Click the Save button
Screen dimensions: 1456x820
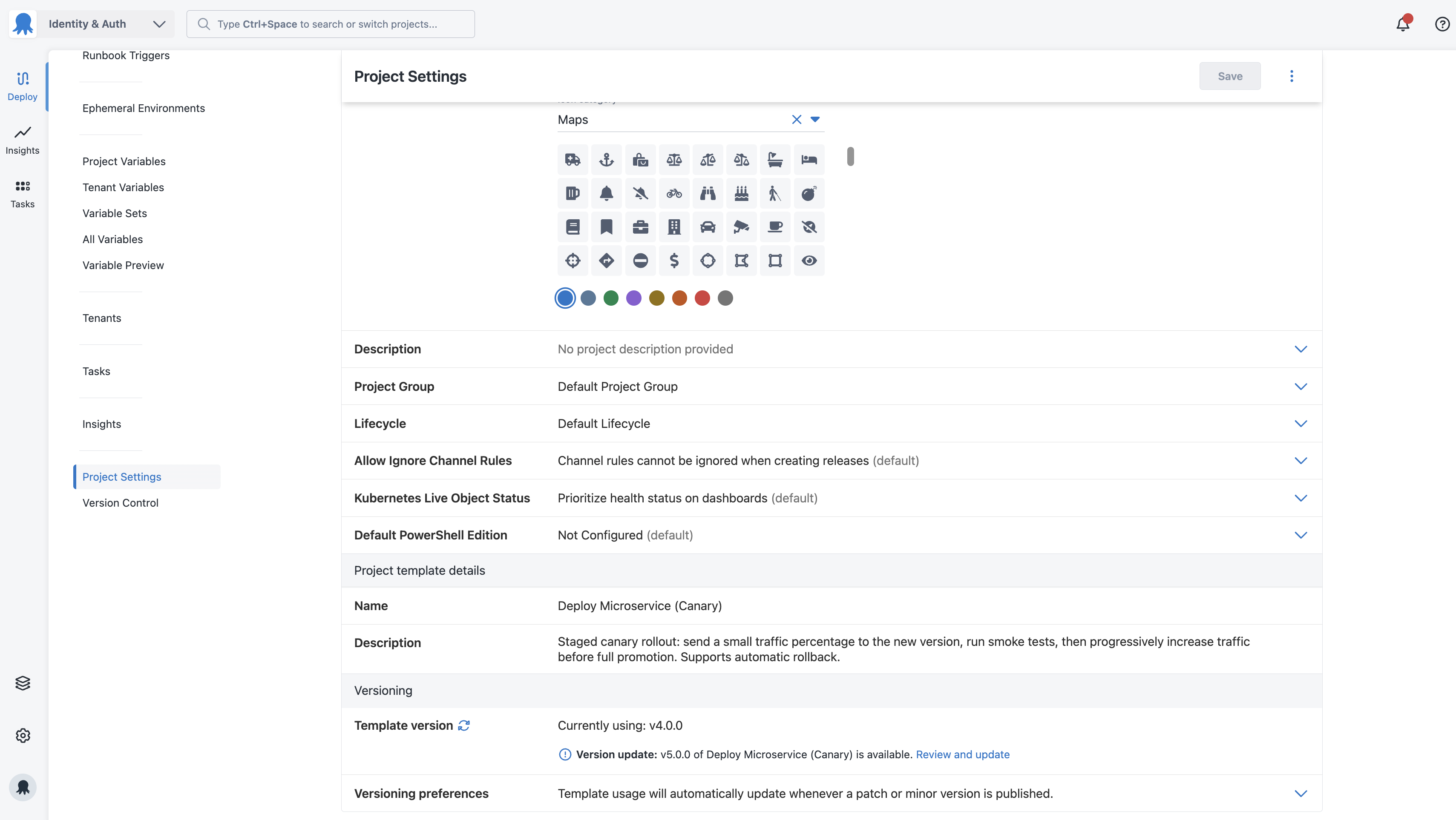coord(1230,76)
